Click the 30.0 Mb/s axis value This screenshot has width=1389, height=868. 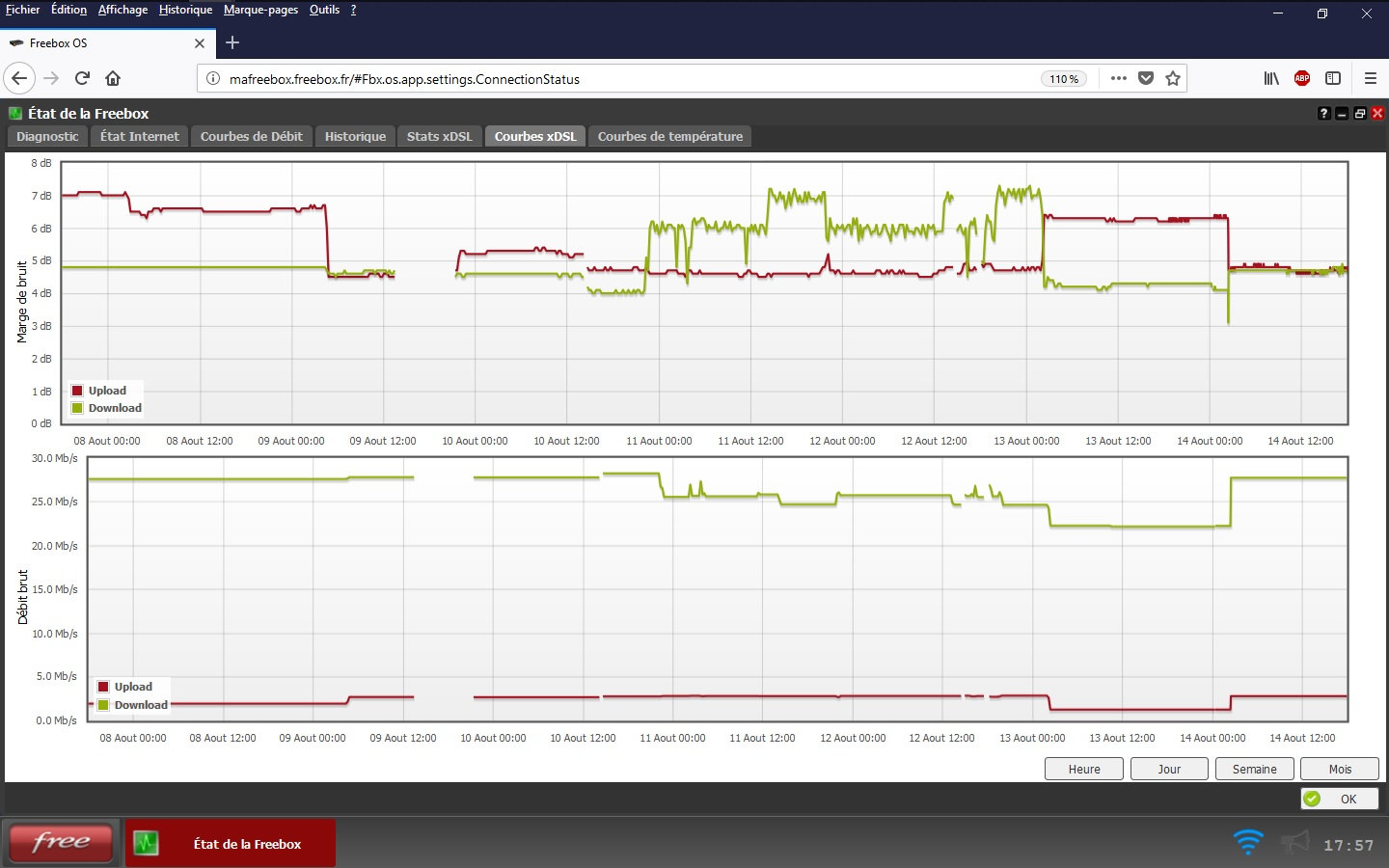pyautogui.click(x=55, y=458)
